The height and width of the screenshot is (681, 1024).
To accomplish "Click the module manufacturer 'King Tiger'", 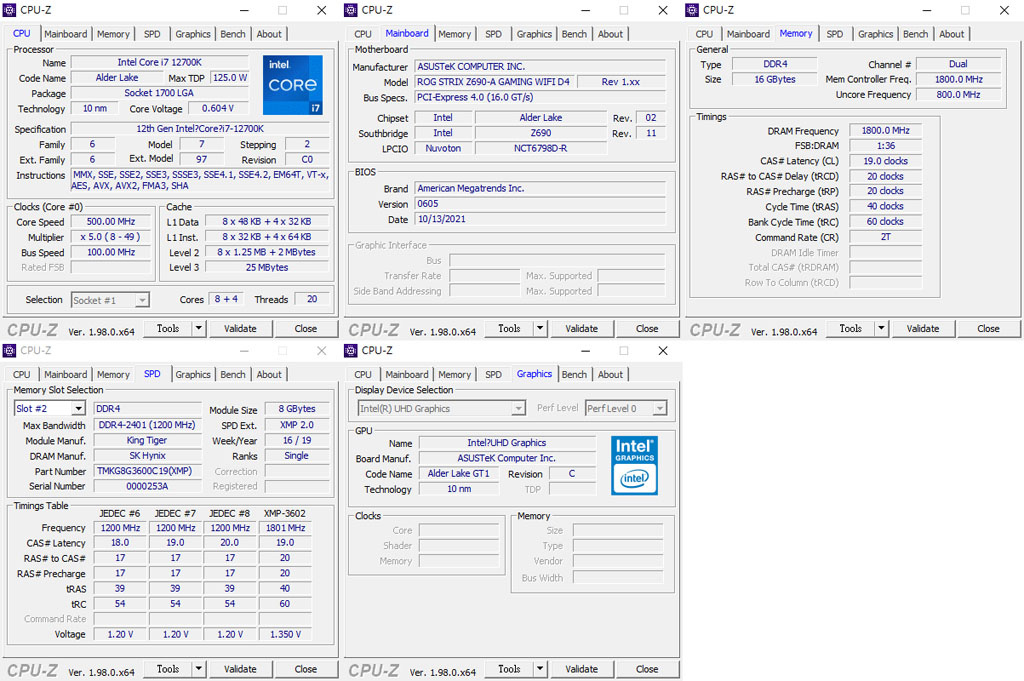I will point(148,441).
